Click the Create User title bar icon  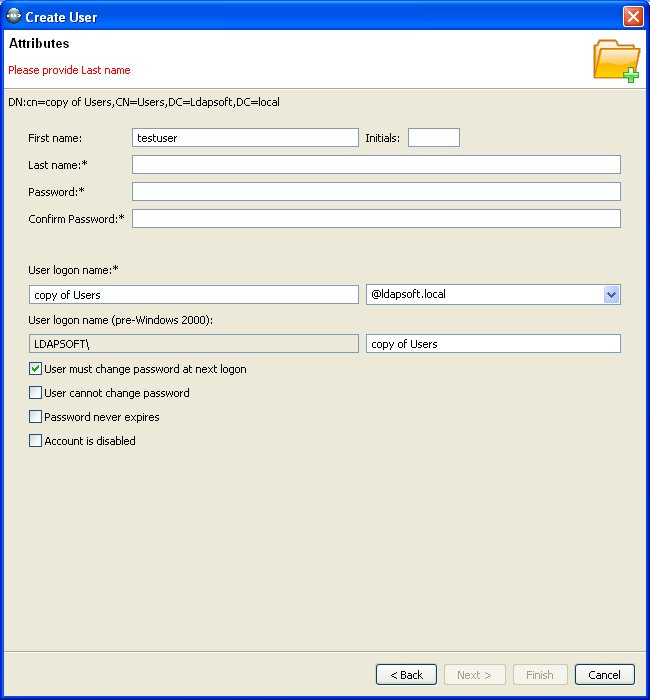pyautogui.click(x=13, y=17)
